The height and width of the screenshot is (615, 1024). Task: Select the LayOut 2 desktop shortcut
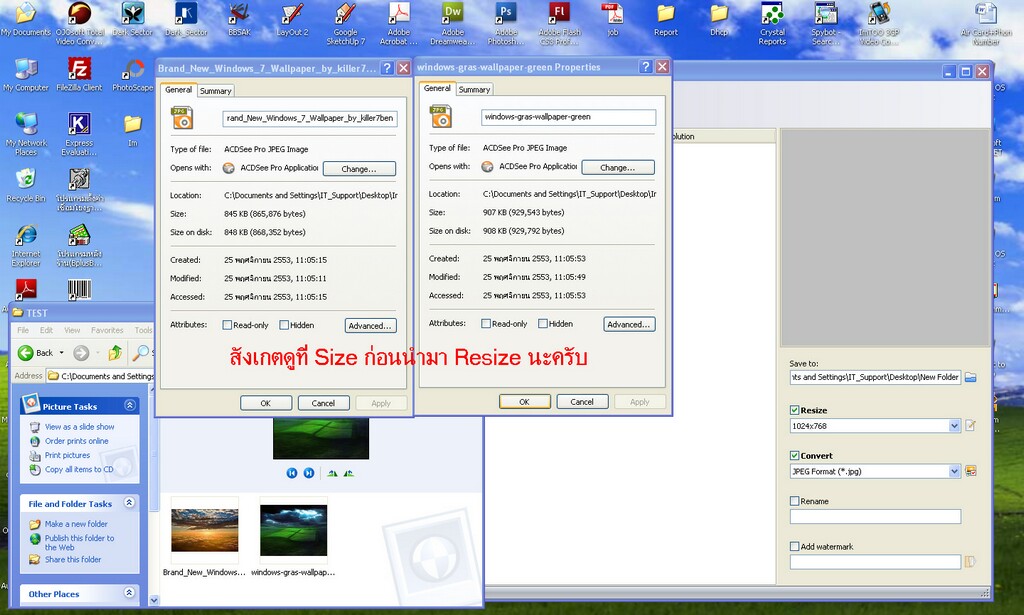tap(293, 19)
